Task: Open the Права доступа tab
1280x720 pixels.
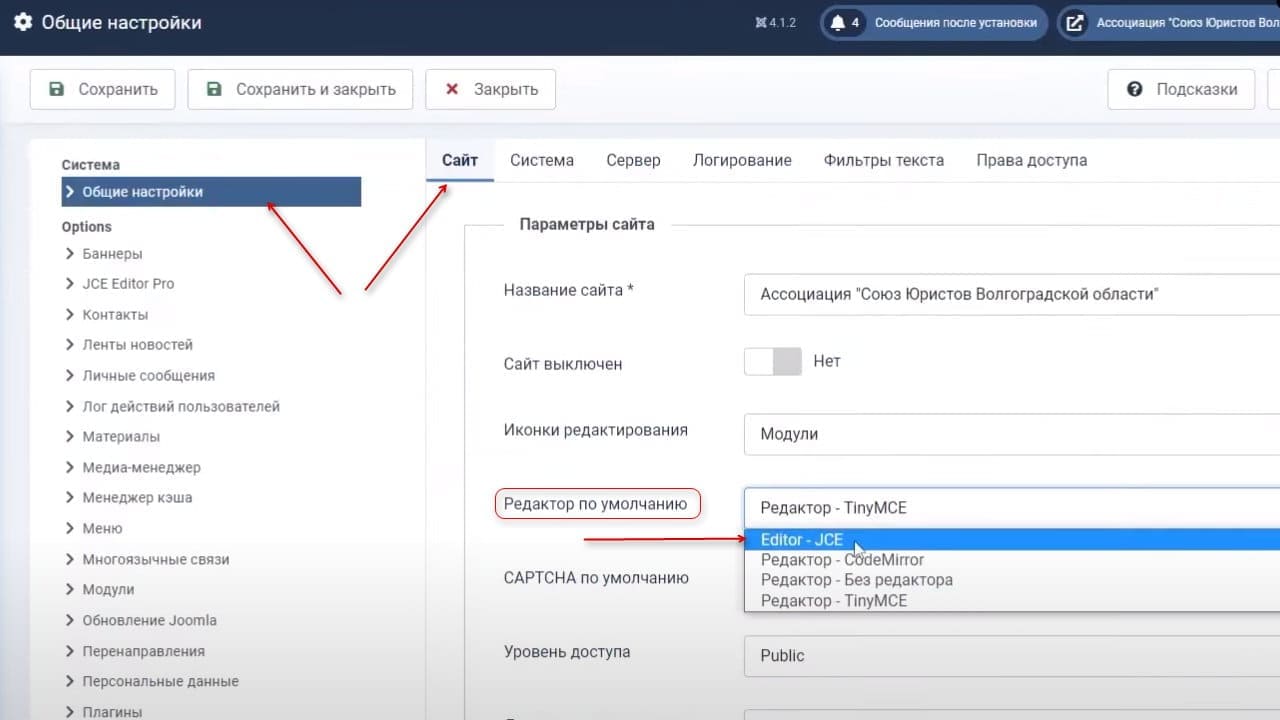Action: tap(1032, 160)
